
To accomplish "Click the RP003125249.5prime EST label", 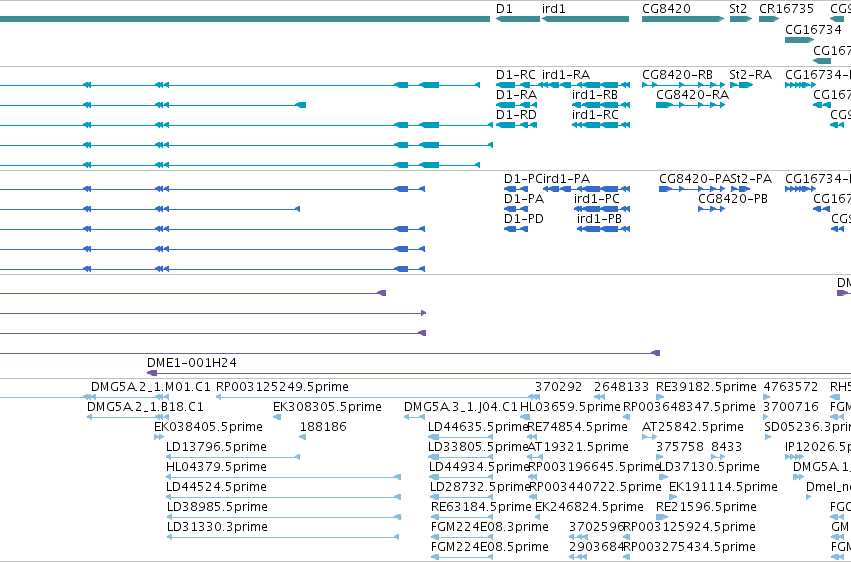I will 282,387.
